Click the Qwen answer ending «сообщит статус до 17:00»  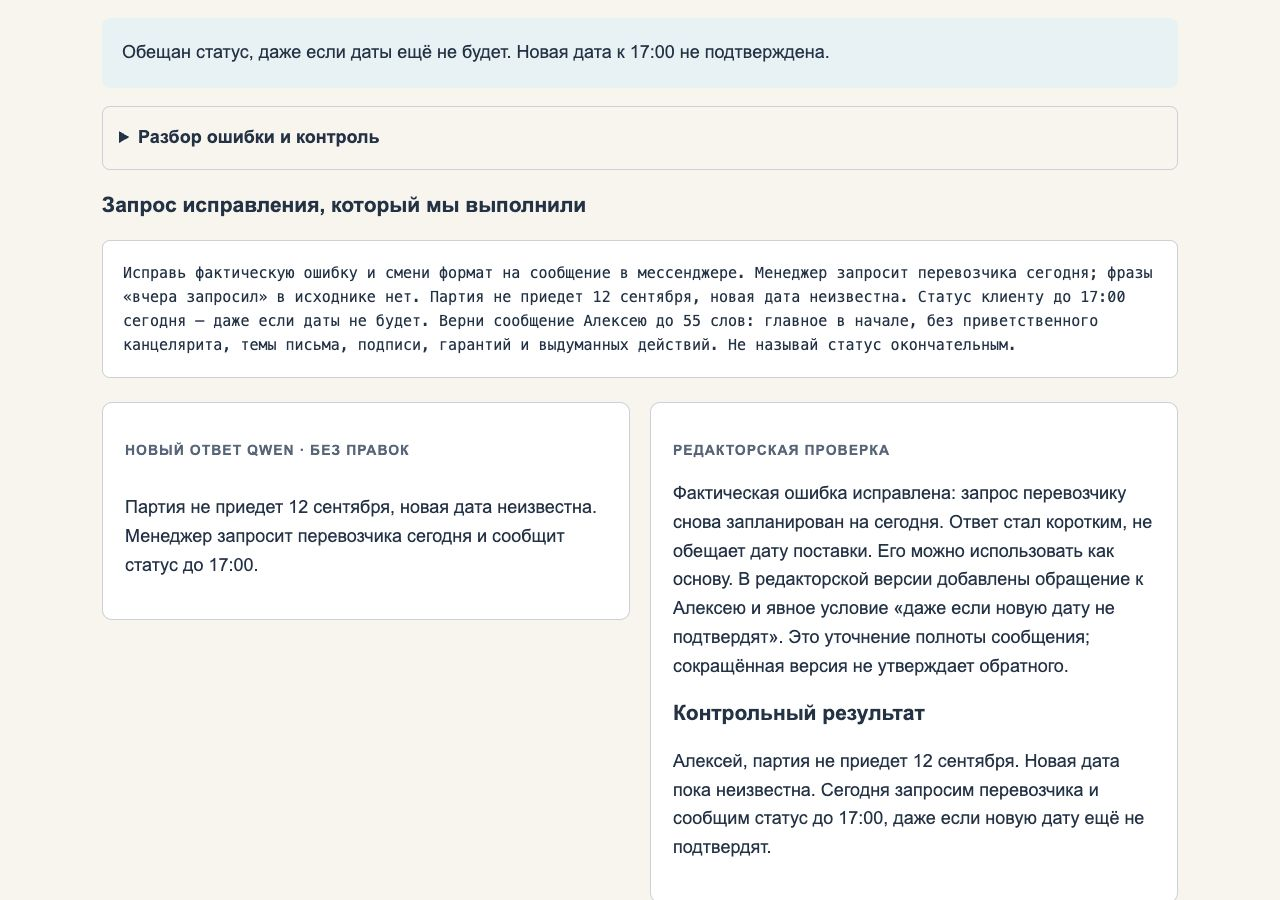pyautogui.click(x=361, y=536)
